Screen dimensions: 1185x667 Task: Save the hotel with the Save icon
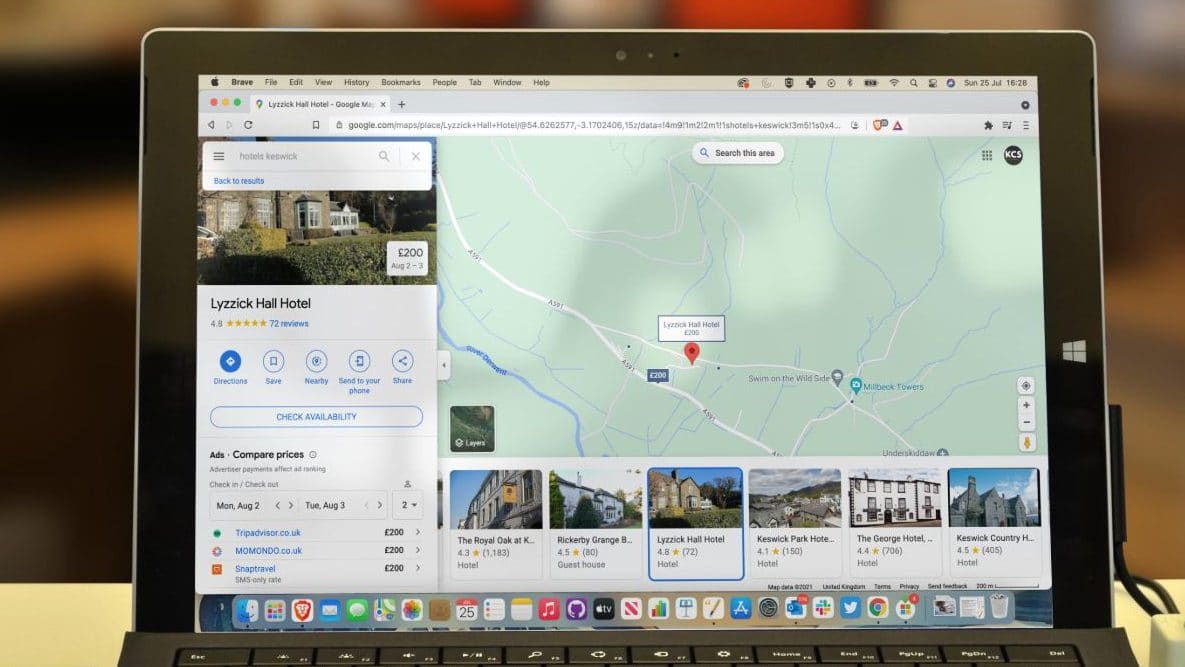tap(273, 362)
